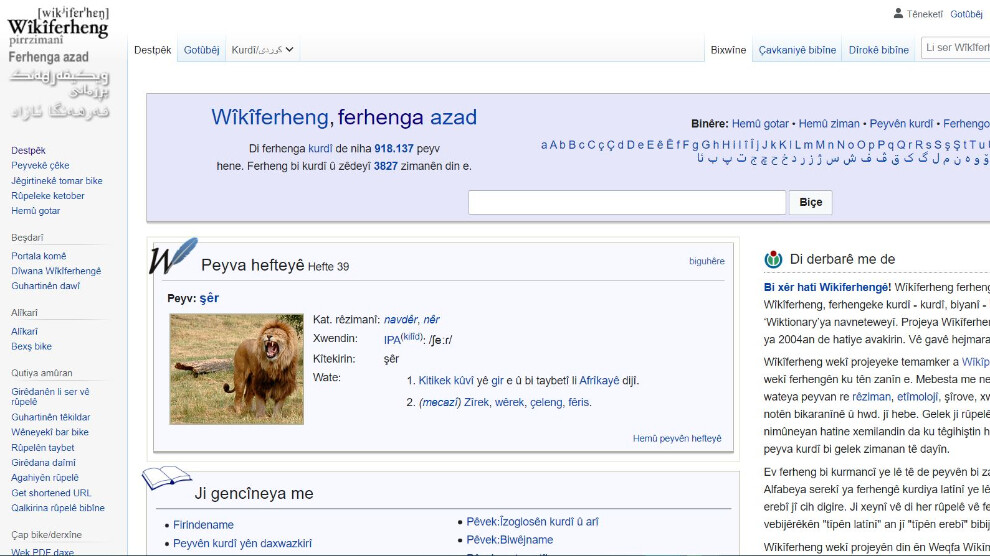
Task: Click the IPA link
Action: click(x=392, y=340)
